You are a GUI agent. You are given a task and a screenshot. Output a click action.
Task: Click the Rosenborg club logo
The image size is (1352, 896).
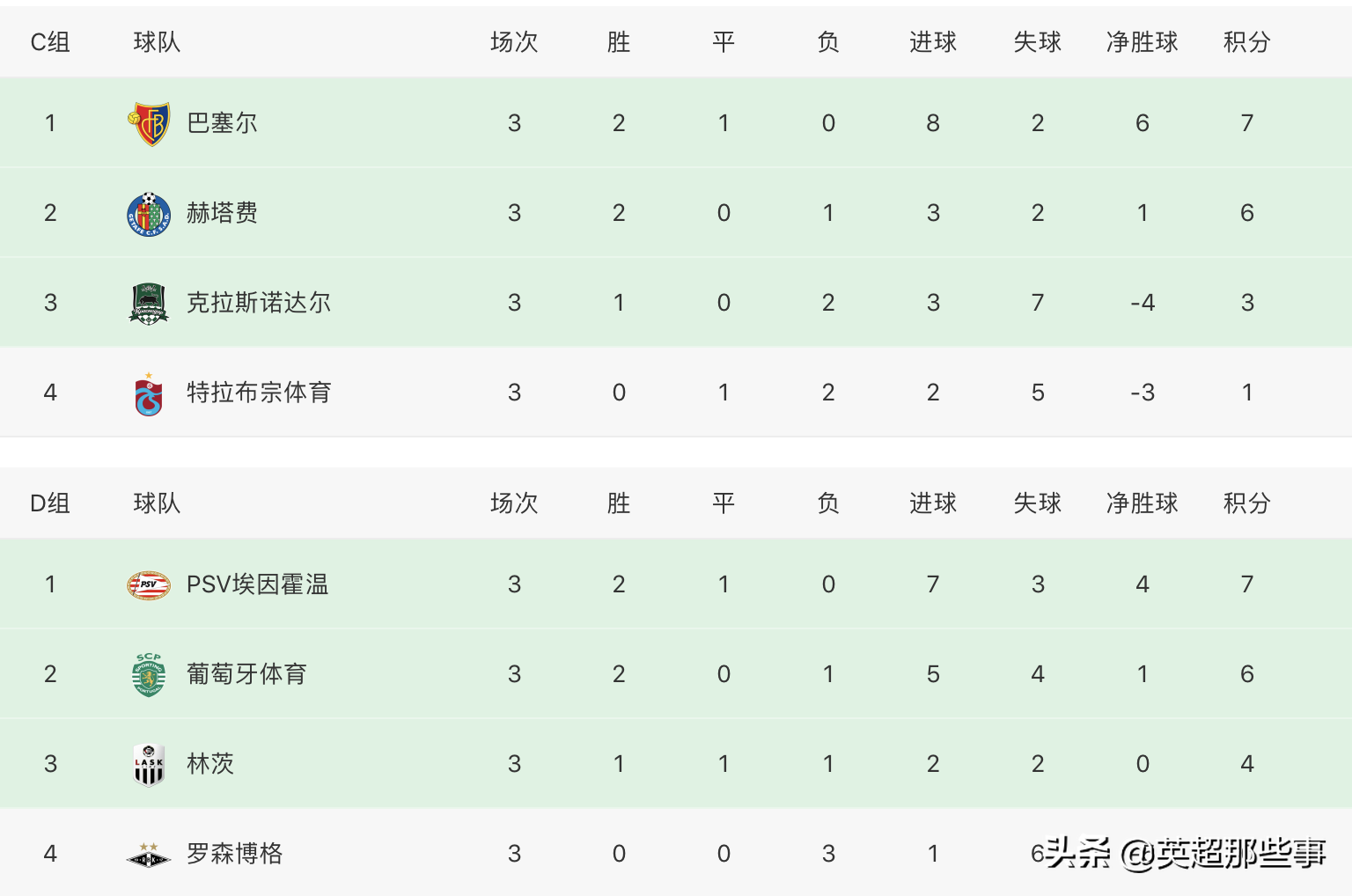pos(149,855)
